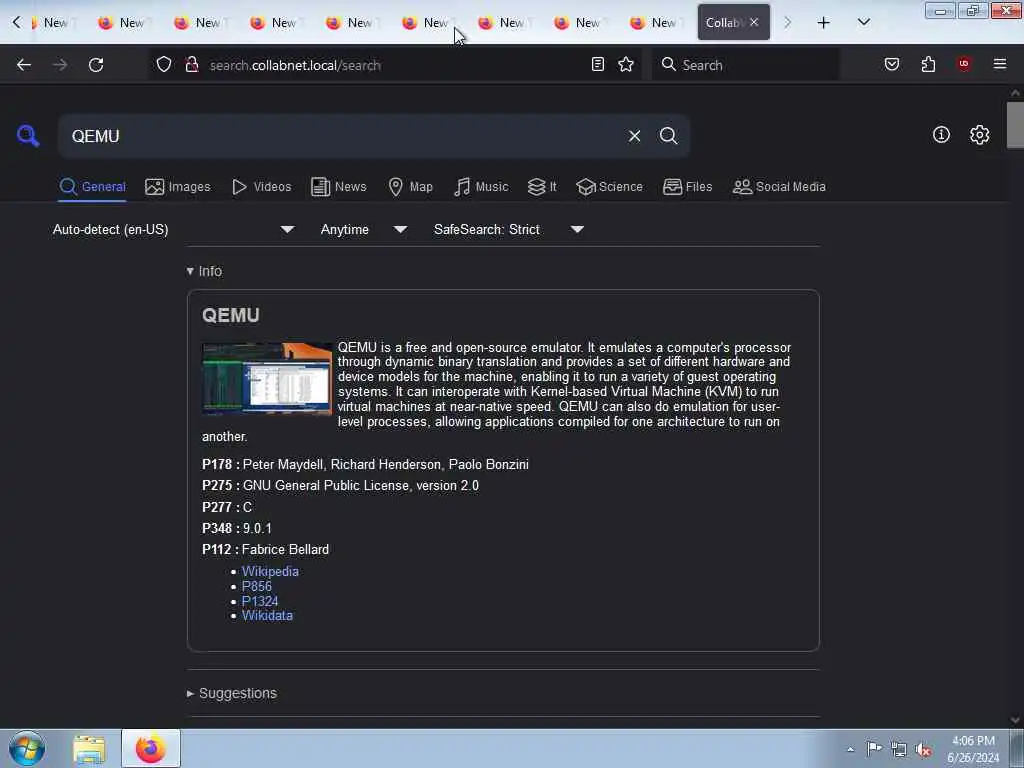The height and width of the screenshot is (768, 1024).
Task: Go back with browser back arrow
Action: pyautogui.click(x=24, y=65)
